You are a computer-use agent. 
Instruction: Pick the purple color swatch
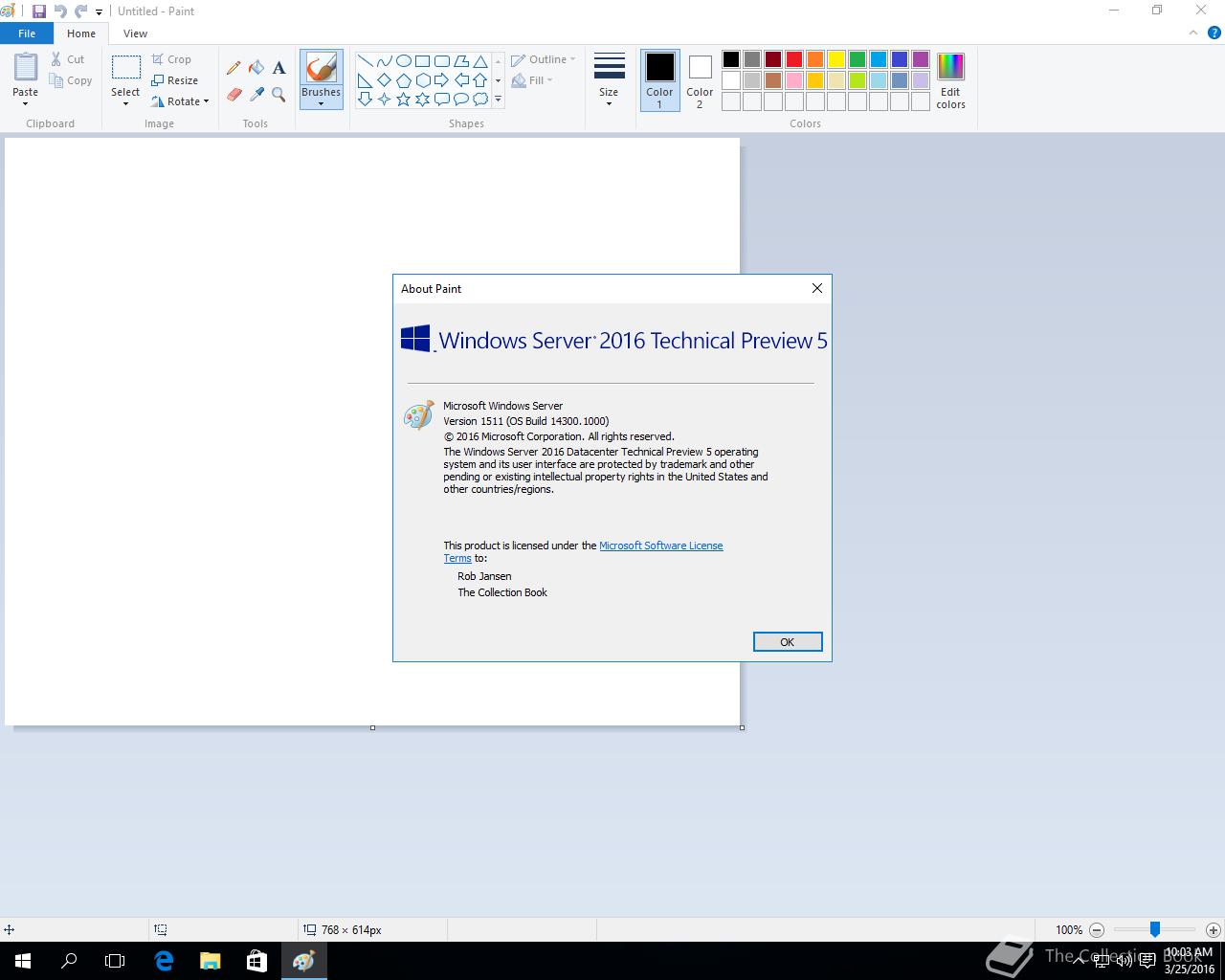coord(921,59)
